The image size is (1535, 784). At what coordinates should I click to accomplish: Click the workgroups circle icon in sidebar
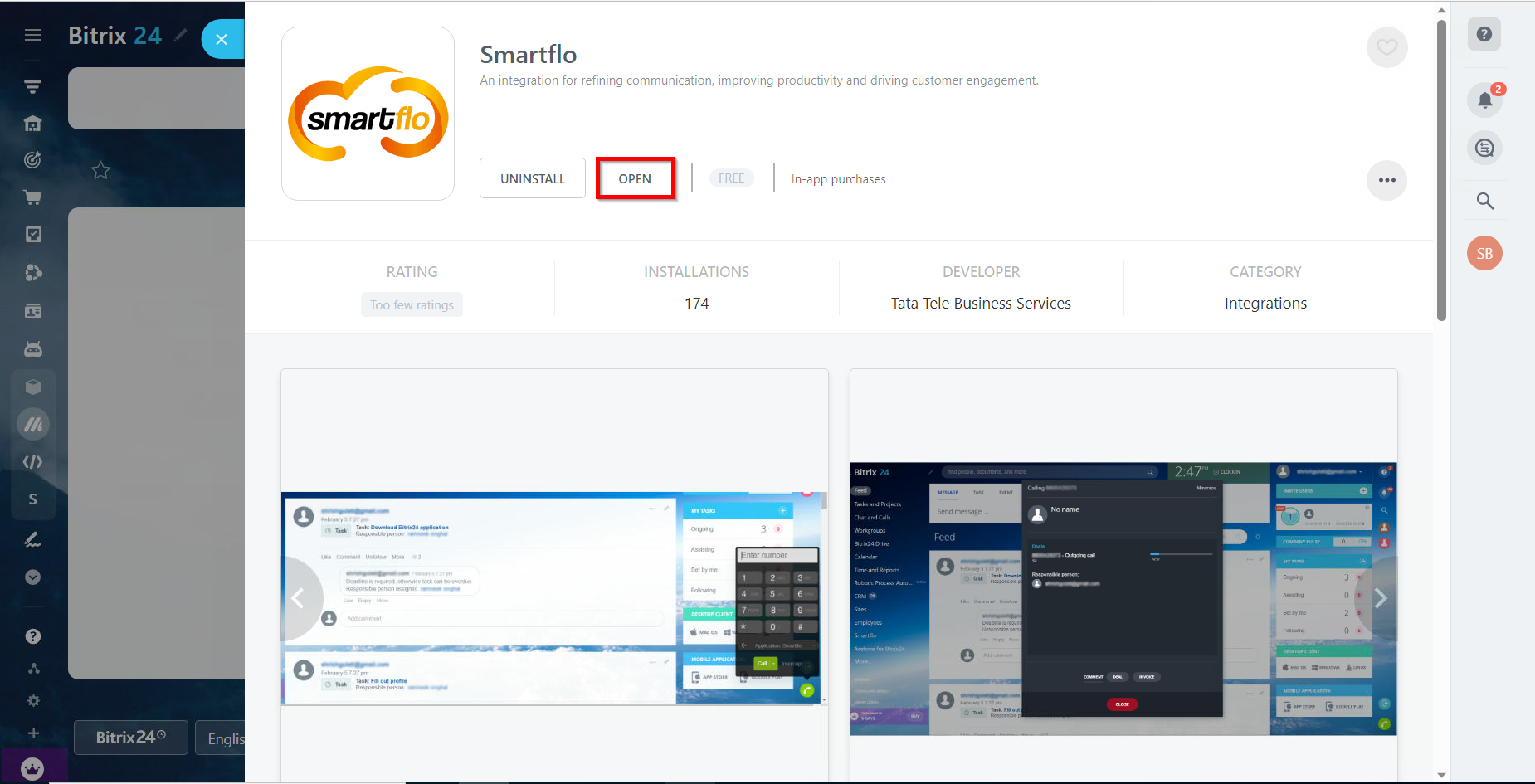(x=33, y=272)
